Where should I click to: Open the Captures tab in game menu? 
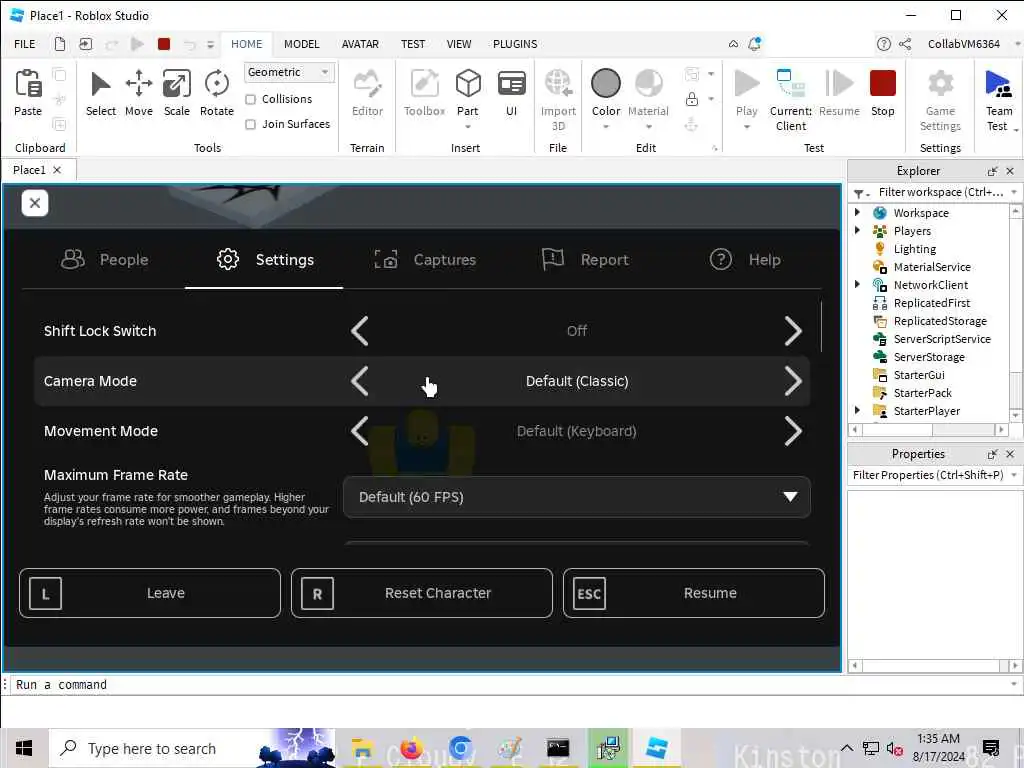[425, 260]
